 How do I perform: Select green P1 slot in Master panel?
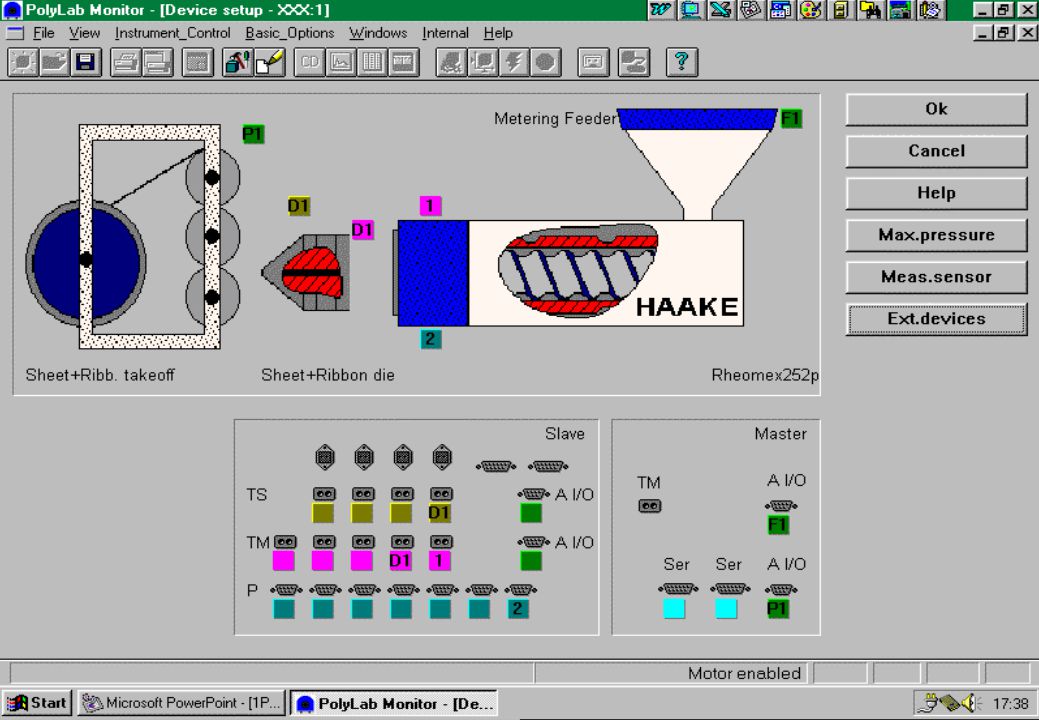point(778,609)
